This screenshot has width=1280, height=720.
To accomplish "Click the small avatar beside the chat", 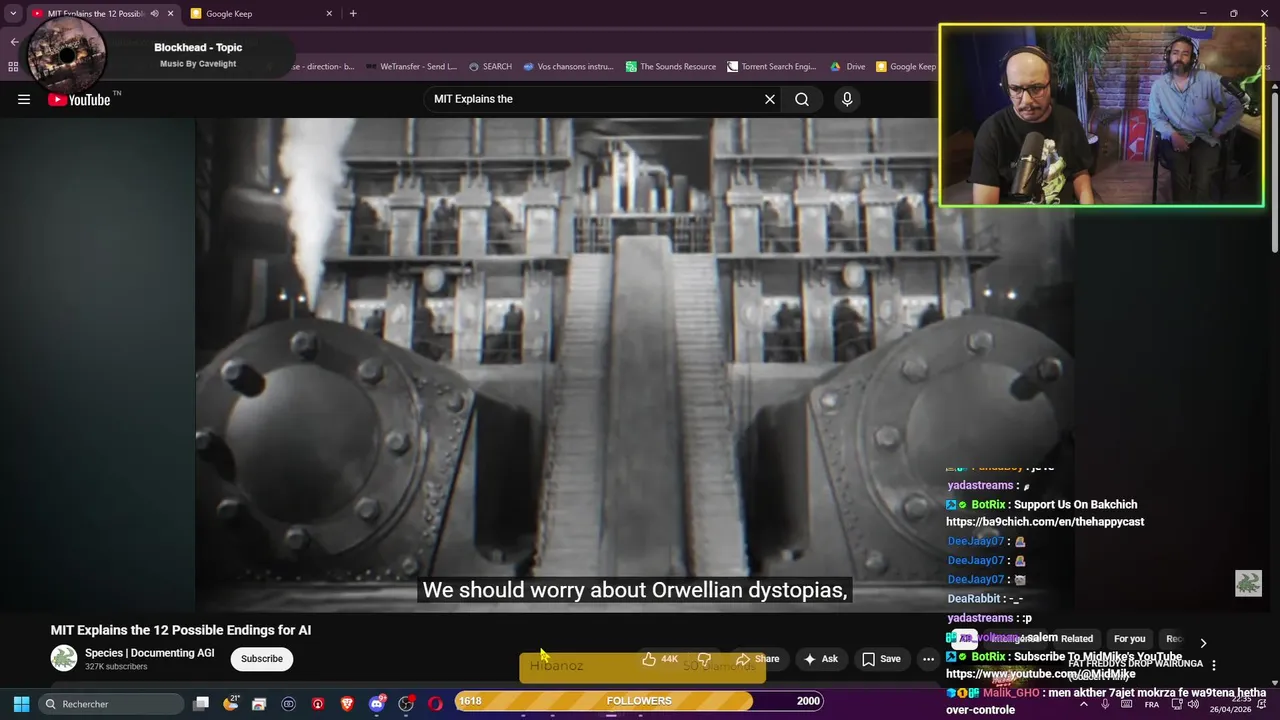I will pyautogui.click(x=1248, y=583).
